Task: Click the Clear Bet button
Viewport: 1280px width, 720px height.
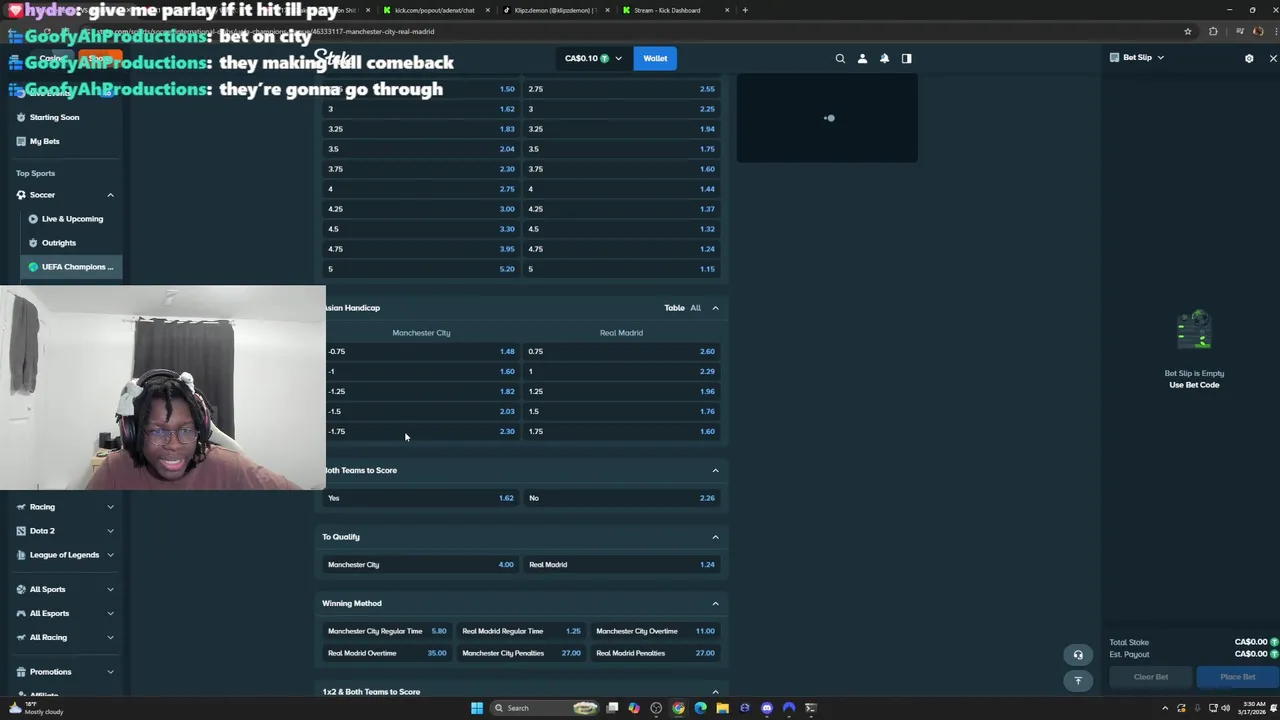Action: pyautogui.click(x=1150, y=677)
